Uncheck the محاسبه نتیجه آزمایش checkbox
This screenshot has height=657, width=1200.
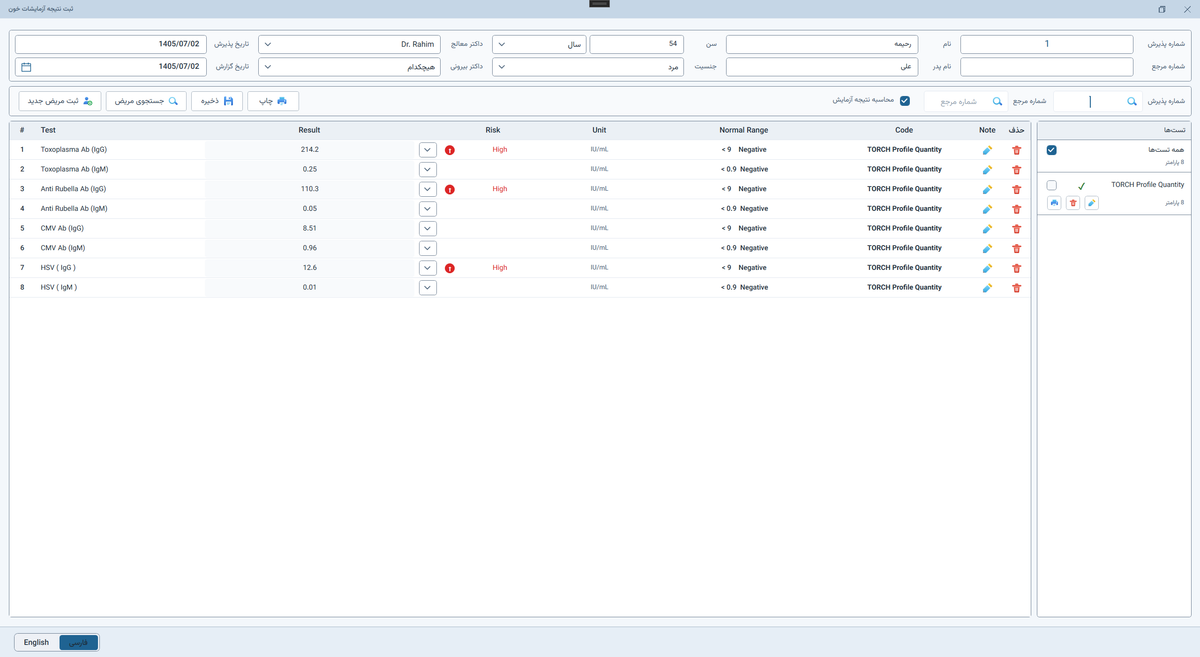(x=905, y=101)
